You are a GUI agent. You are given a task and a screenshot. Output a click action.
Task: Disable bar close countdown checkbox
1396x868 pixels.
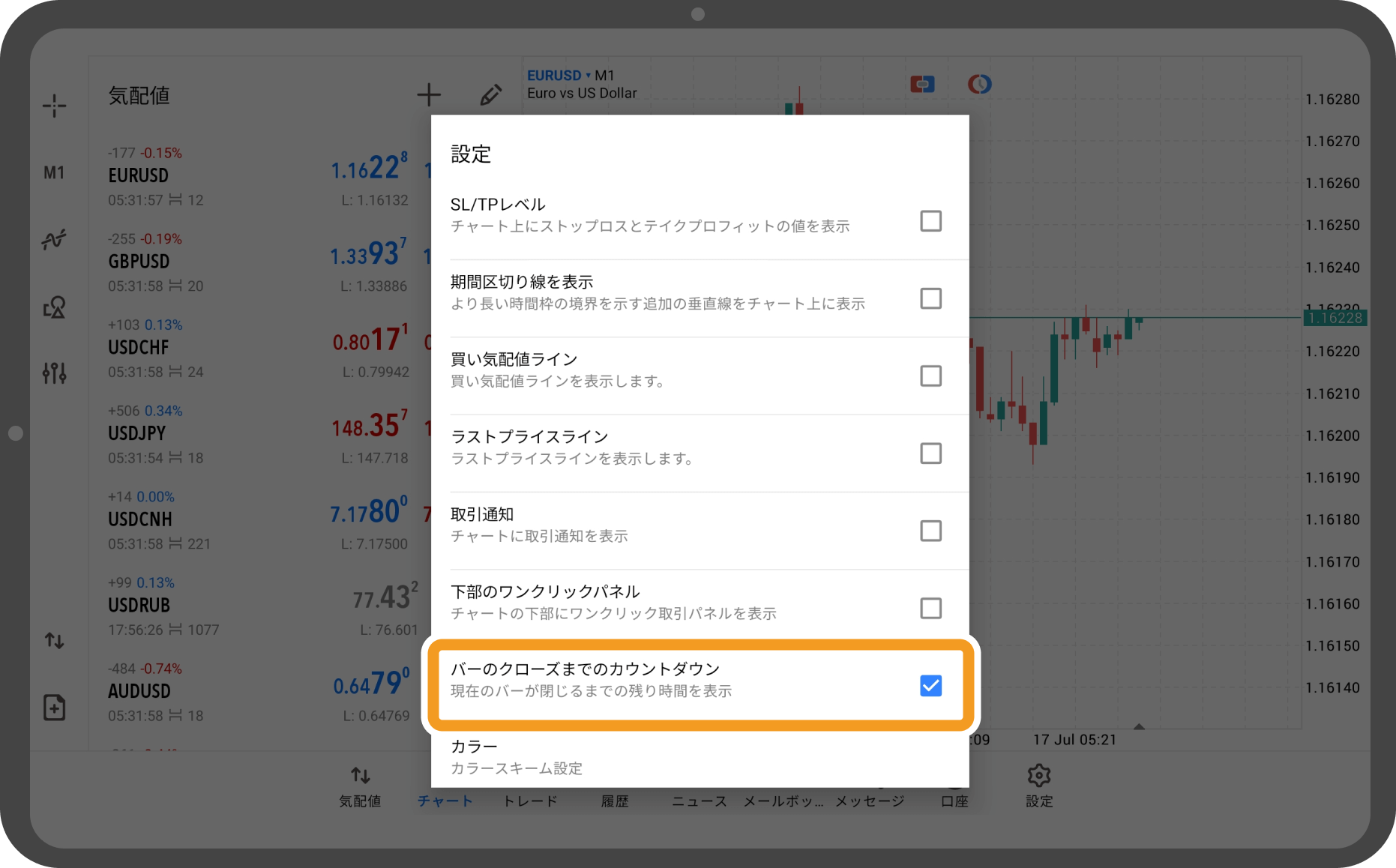click(930, 686)
